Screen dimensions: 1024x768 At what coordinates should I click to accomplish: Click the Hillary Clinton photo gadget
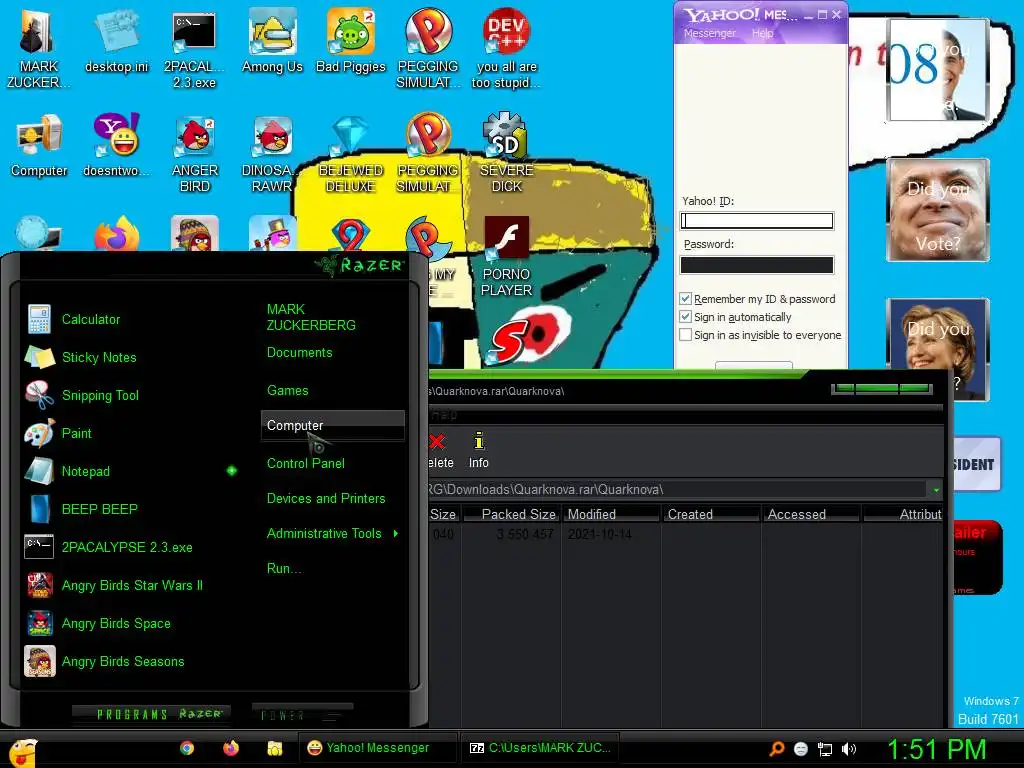click(938, 349)
